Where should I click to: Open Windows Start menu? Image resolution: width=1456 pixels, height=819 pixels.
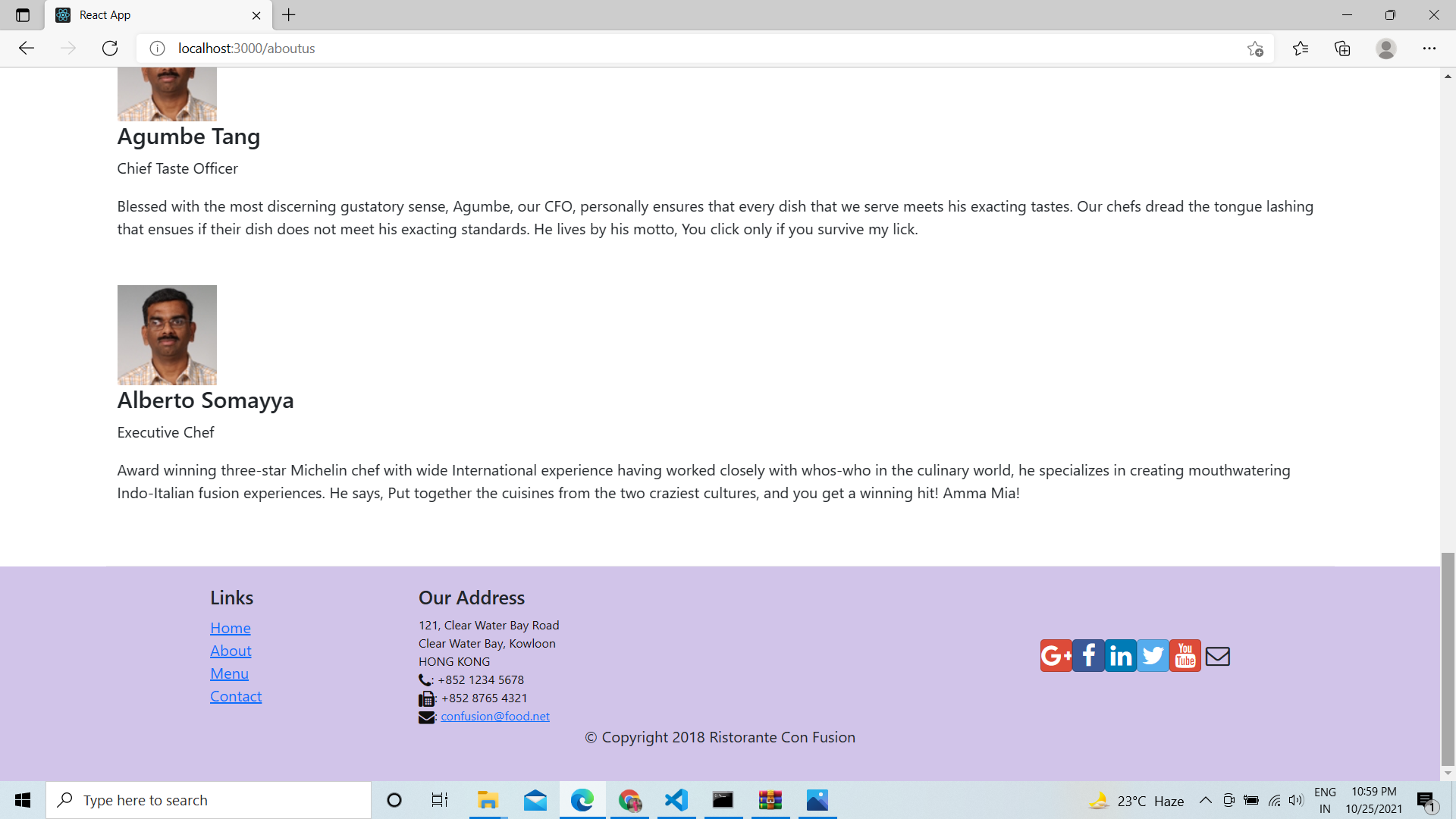coord(23,800)
